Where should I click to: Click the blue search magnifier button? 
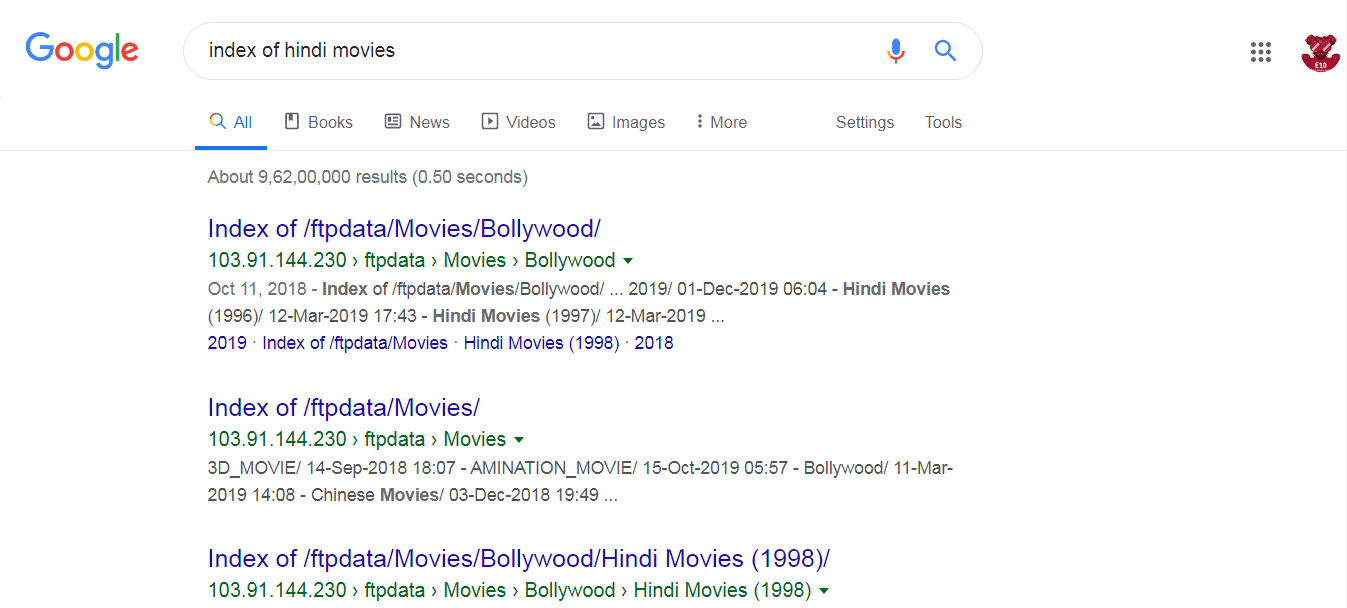[x=945, y=51]
